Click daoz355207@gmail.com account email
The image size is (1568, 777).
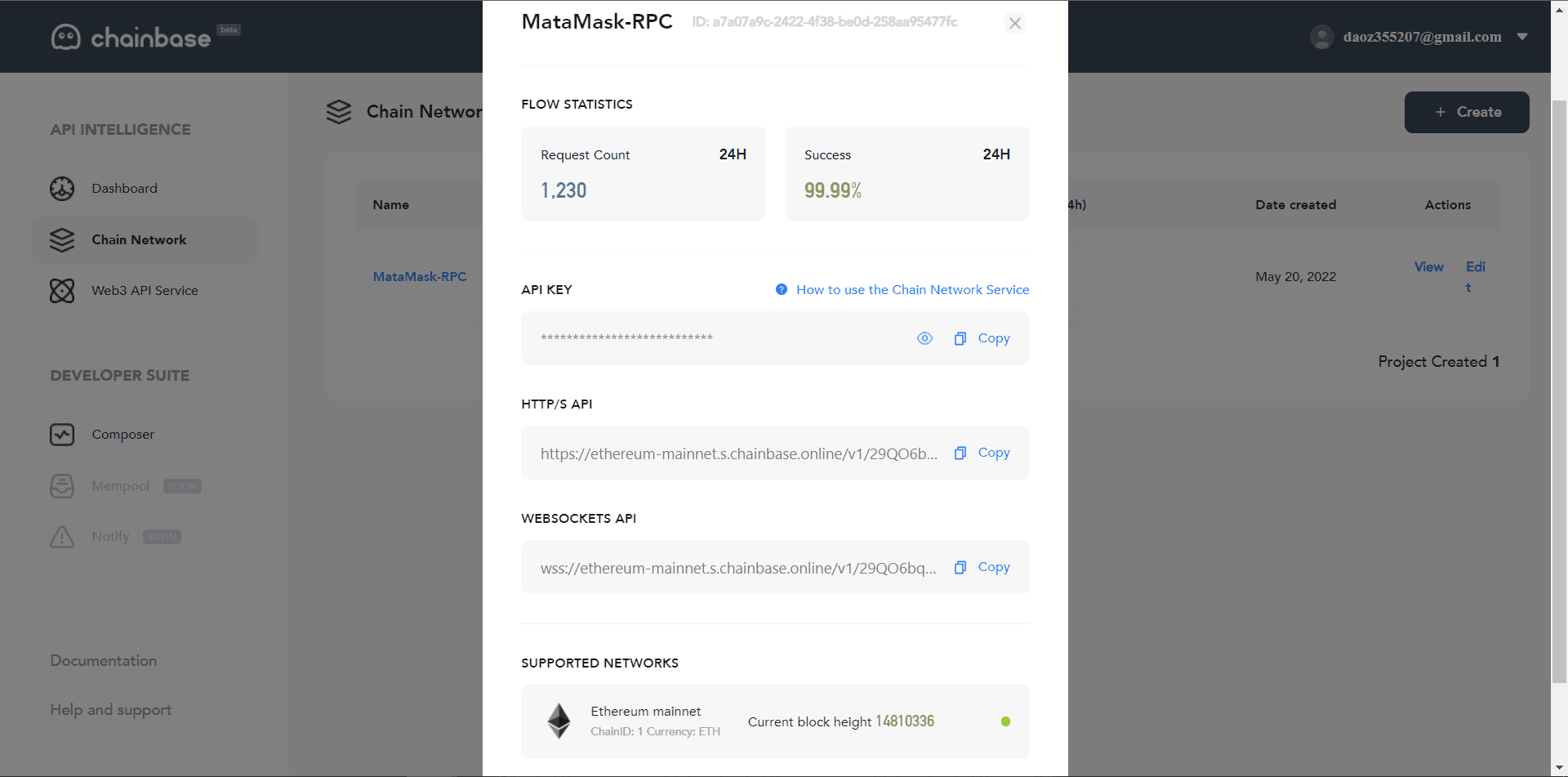(1422, 37)
